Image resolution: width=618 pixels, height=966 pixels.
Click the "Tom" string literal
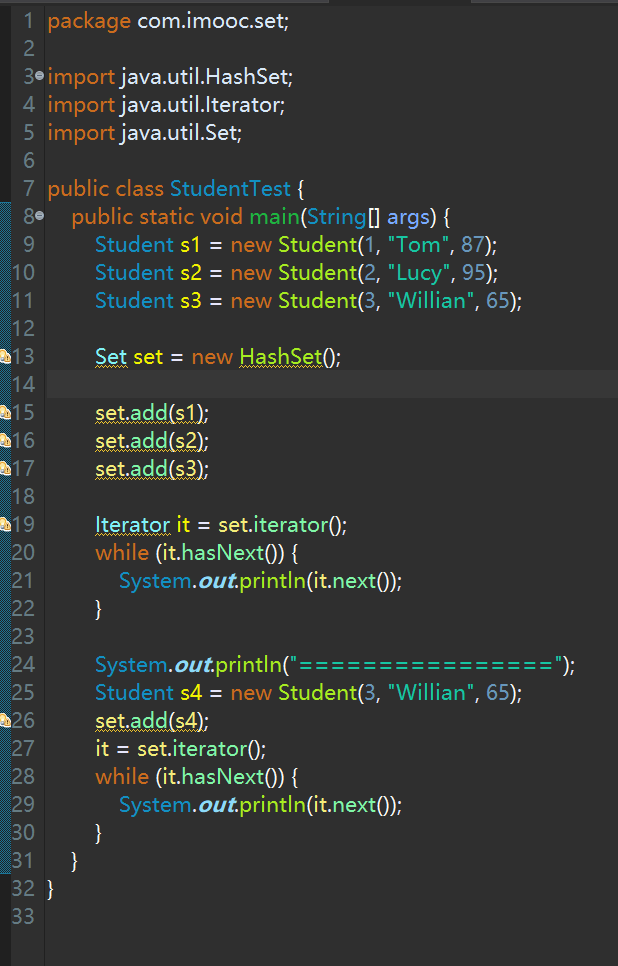(x=418, y=245)
